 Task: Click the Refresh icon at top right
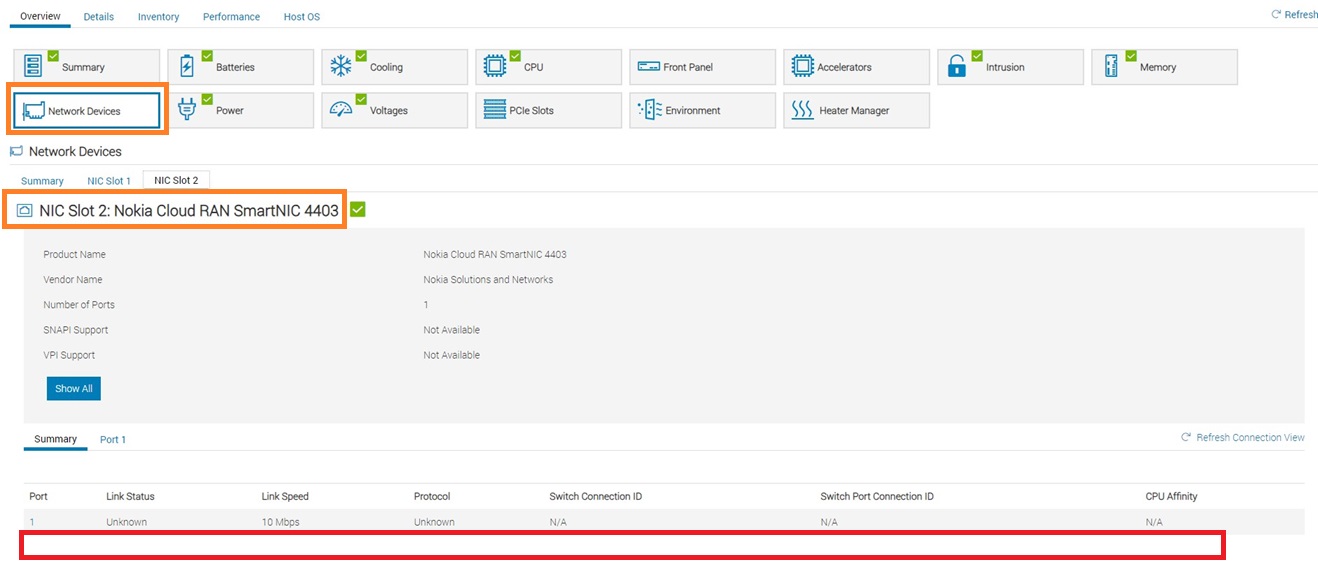(1276, 14)
